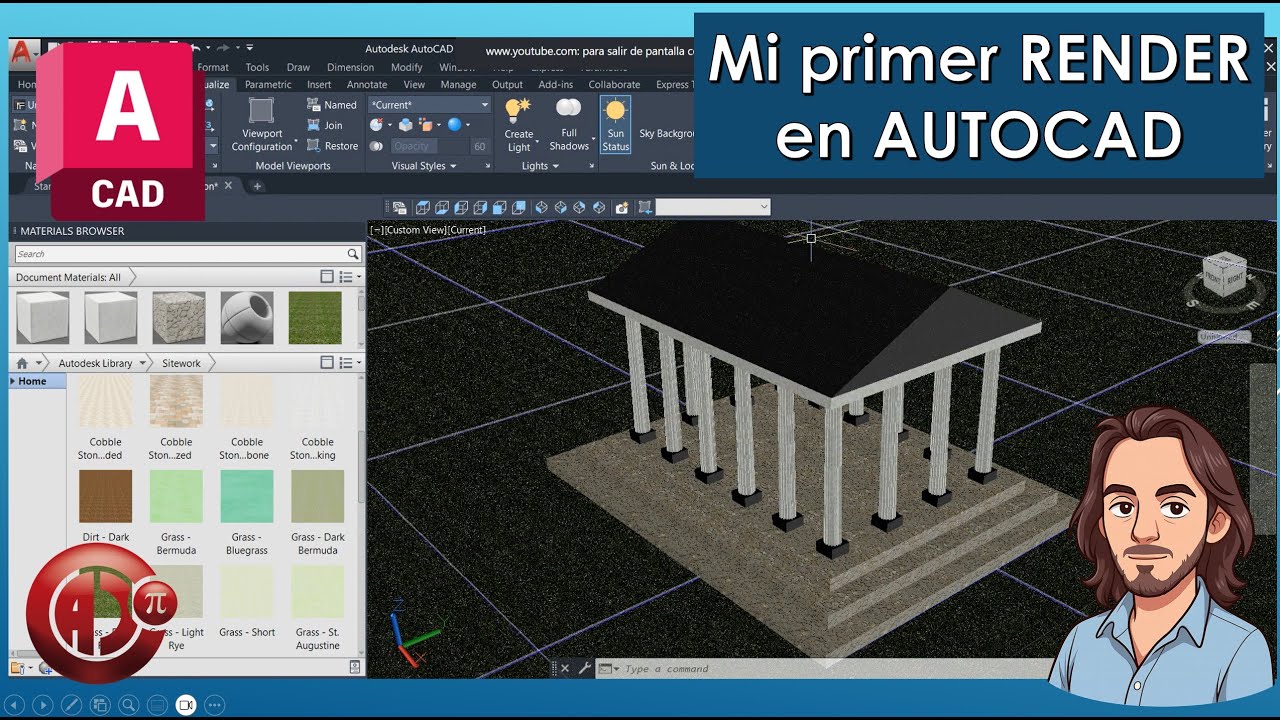Toggle the Document Materials panel view icon
Viewport: 1280px width, 720px height.
click(327, 277)
